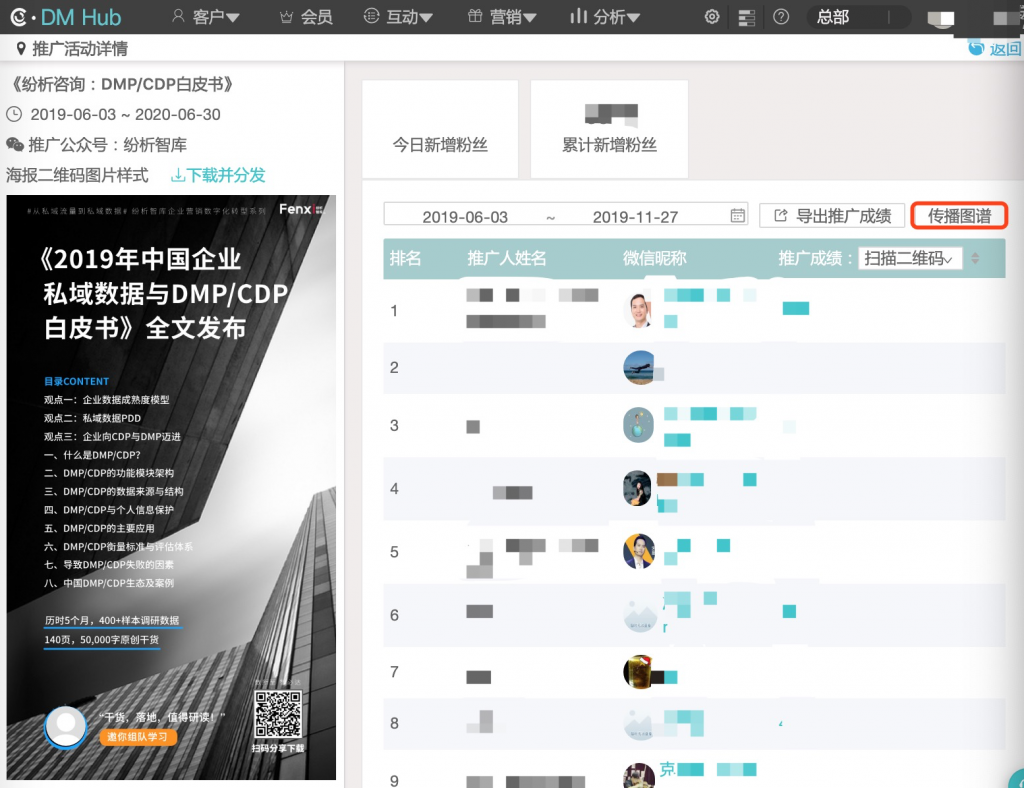Viewport: 1024px width, 788px height.
Task: Click the sort arrows beside 推广成绩
Action: coord(975,258)
